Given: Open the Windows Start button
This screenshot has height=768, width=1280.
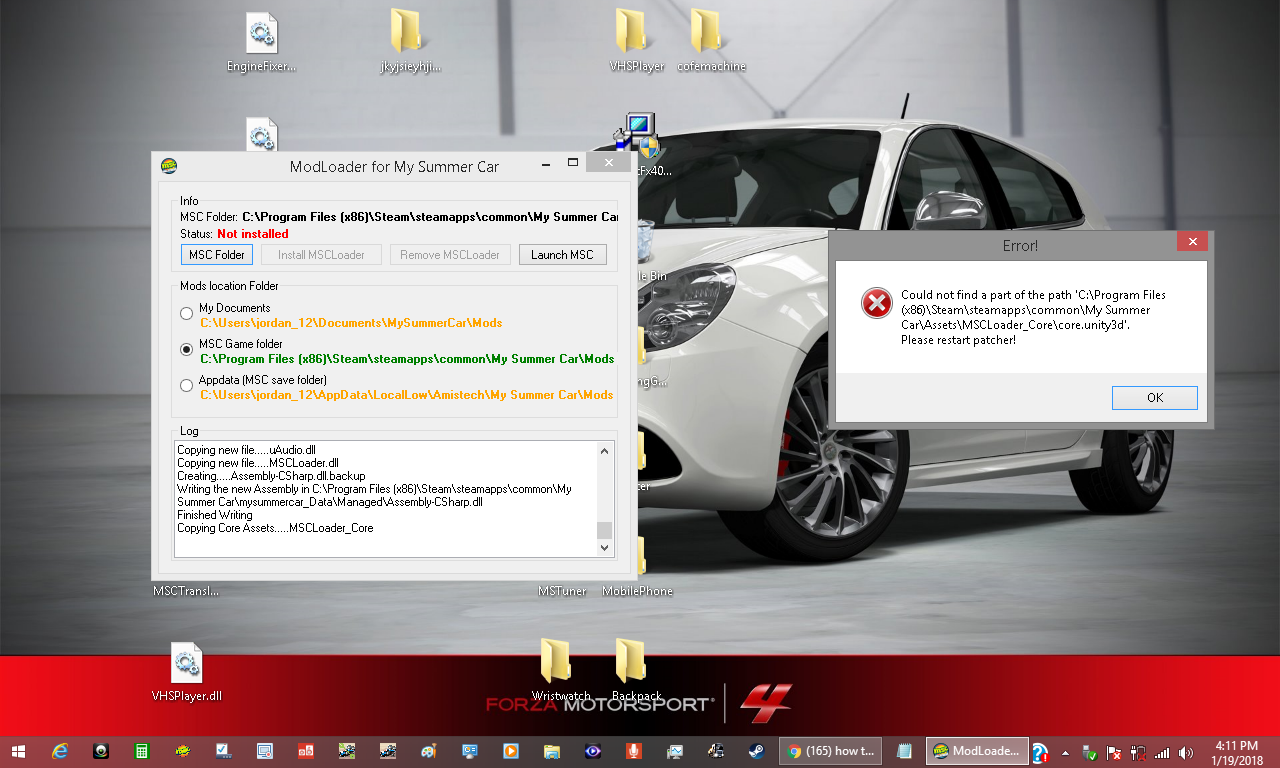Looking at the screenshot, I should click(18, 752).
